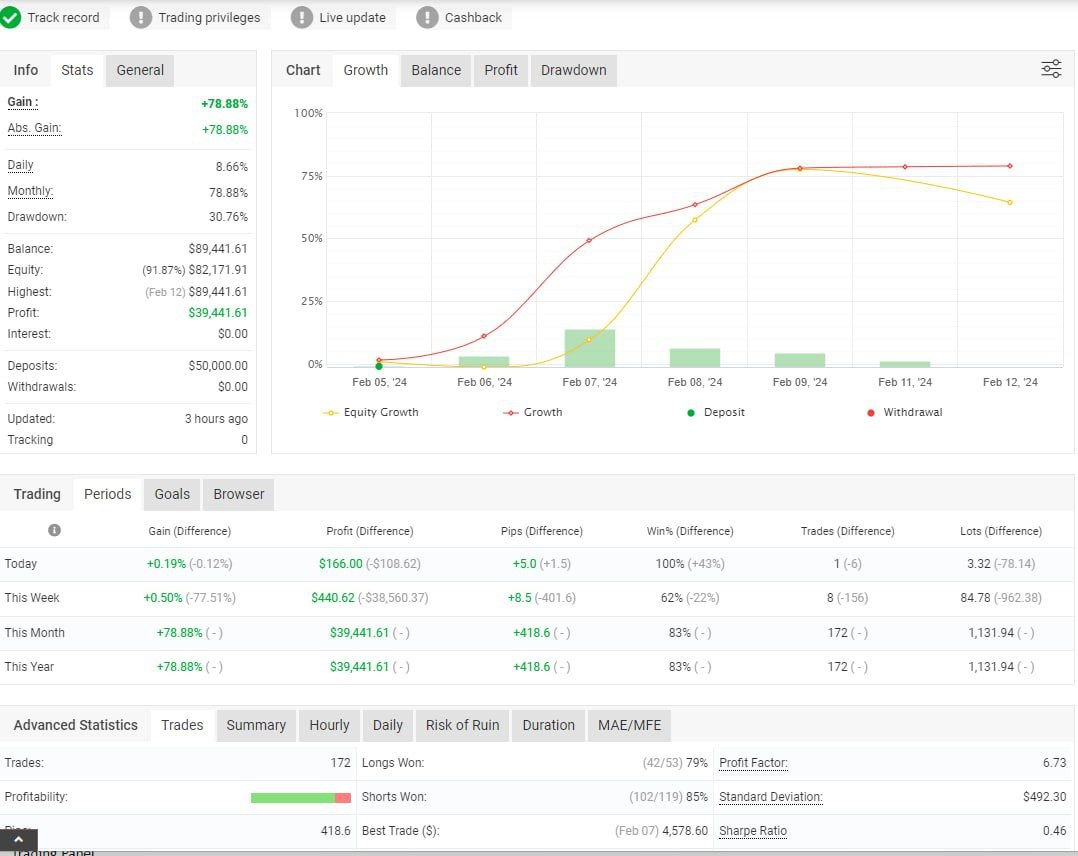Click the This Month row label
The width and height of the screenshot is (1078, 856).
click(x=34, y=633)
